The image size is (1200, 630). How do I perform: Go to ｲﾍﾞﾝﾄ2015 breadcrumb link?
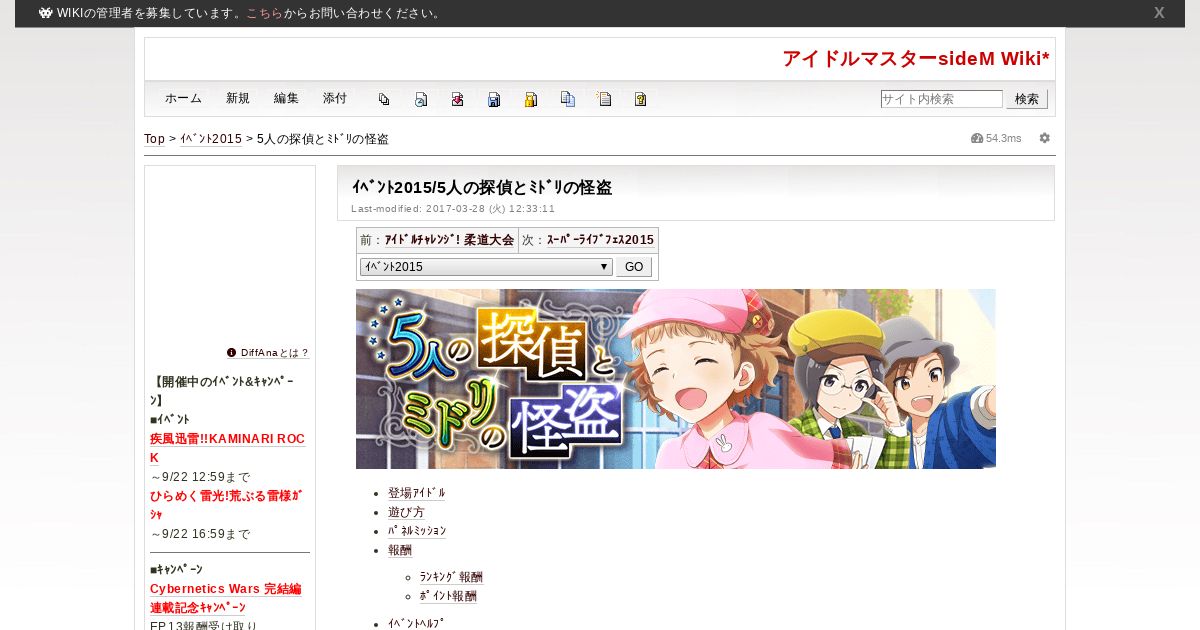pos(211,139)
